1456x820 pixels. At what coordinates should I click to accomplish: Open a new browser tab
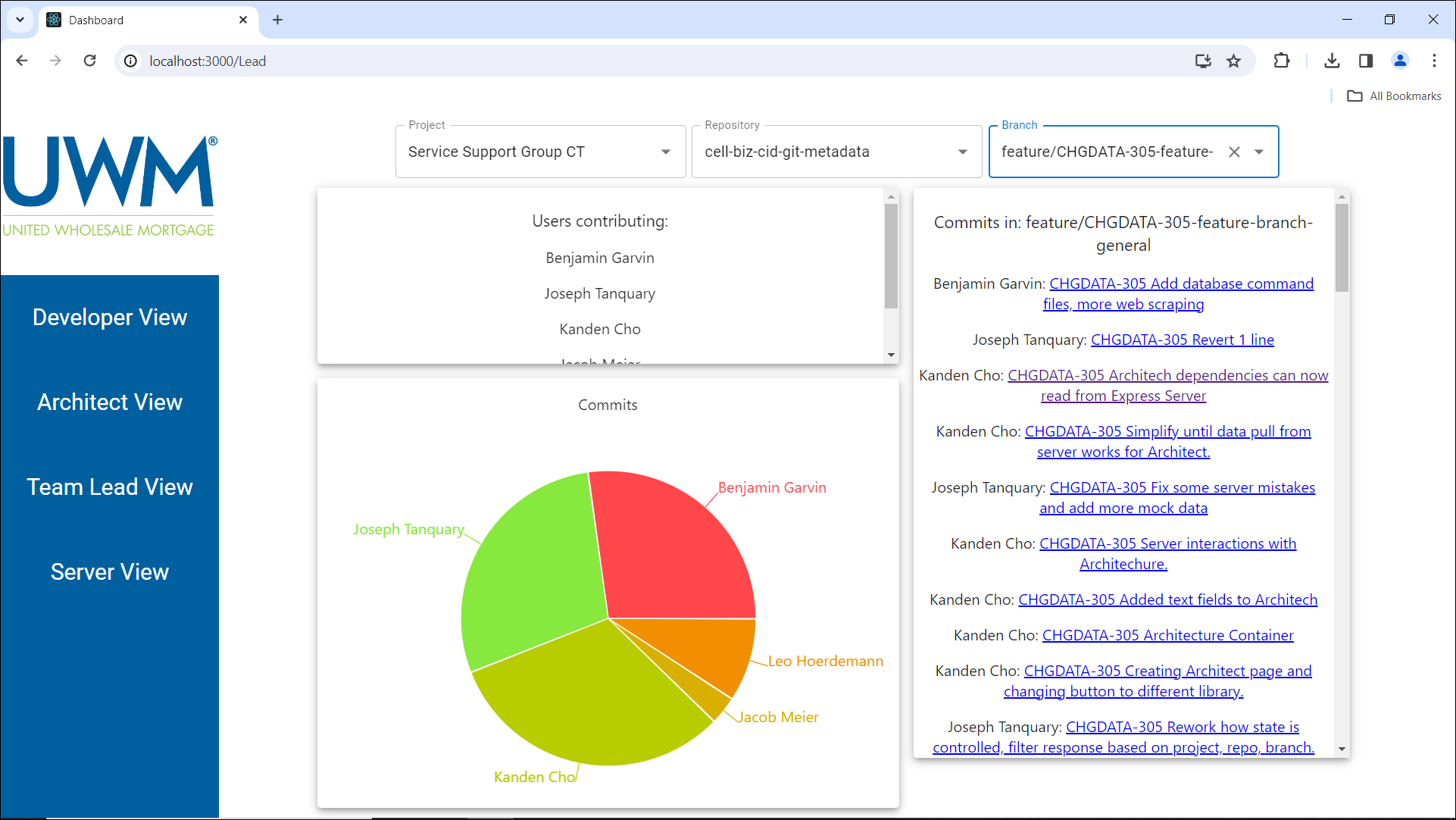coord(277,20)
